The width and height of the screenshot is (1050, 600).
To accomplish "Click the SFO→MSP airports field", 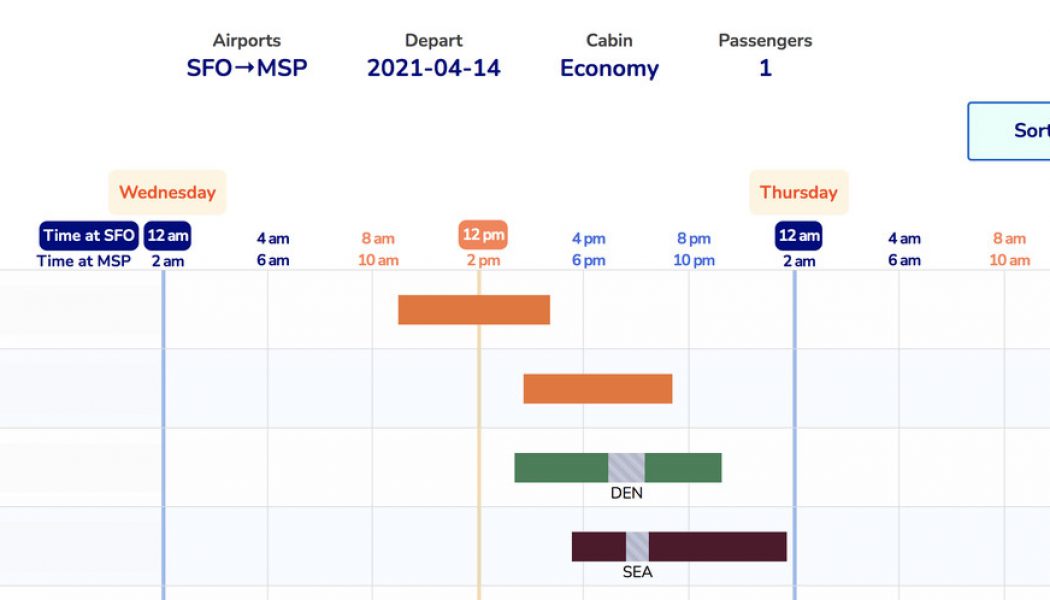I will [x=246, y=68].
